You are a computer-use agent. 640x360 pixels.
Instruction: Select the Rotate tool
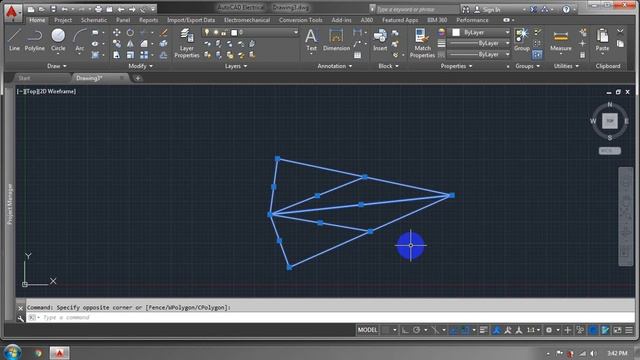[x=130, y=33]
